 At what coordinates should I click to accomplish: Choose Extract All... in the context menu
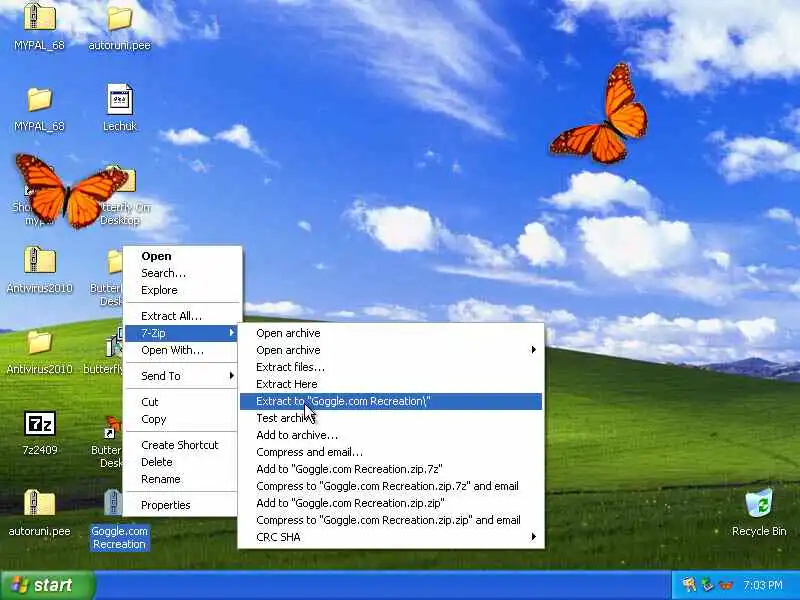(x=182, y=316)
